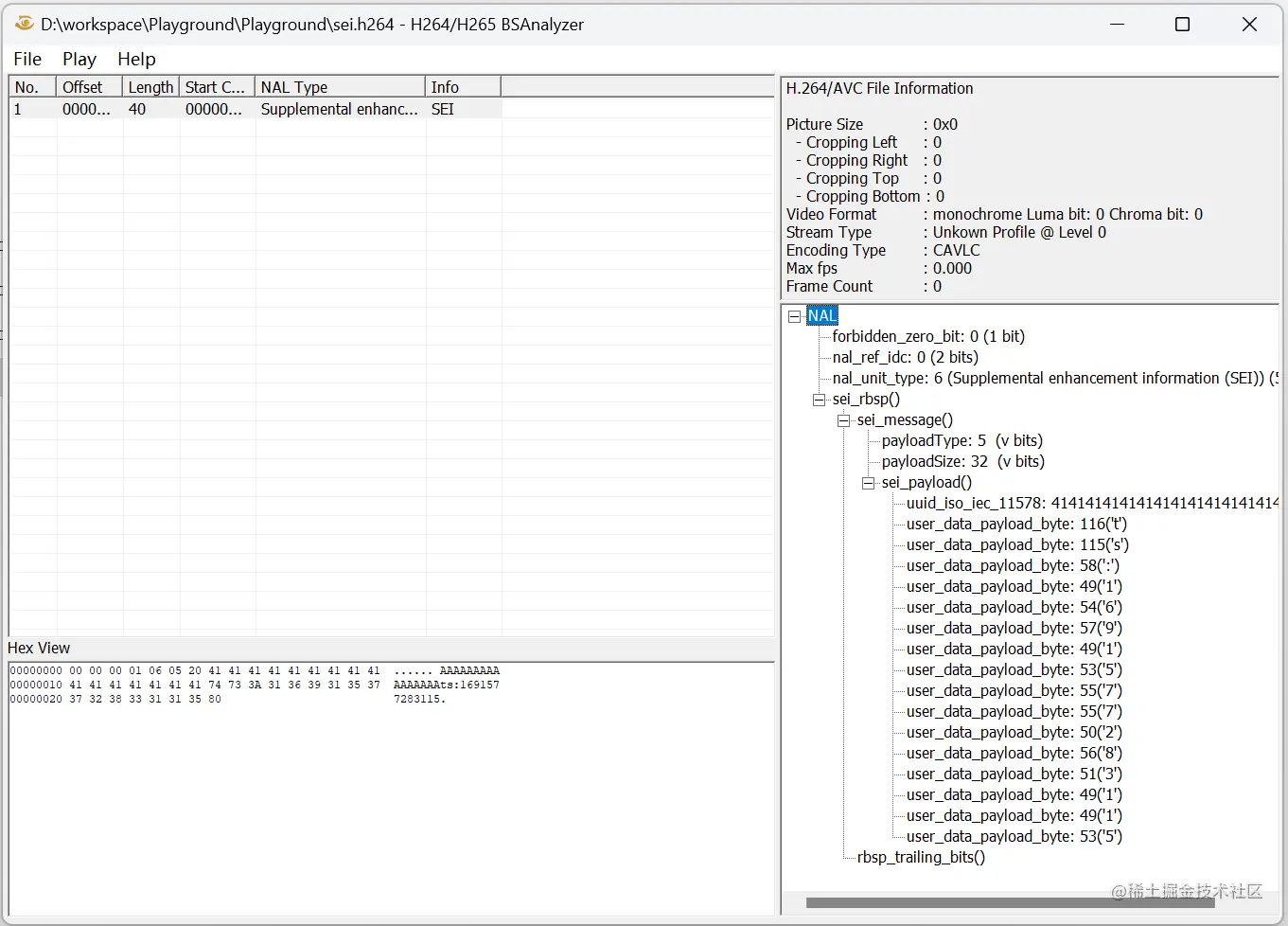Open the Play menu
The height and width of the screenshot is (926, 1288).
[79, 59]
